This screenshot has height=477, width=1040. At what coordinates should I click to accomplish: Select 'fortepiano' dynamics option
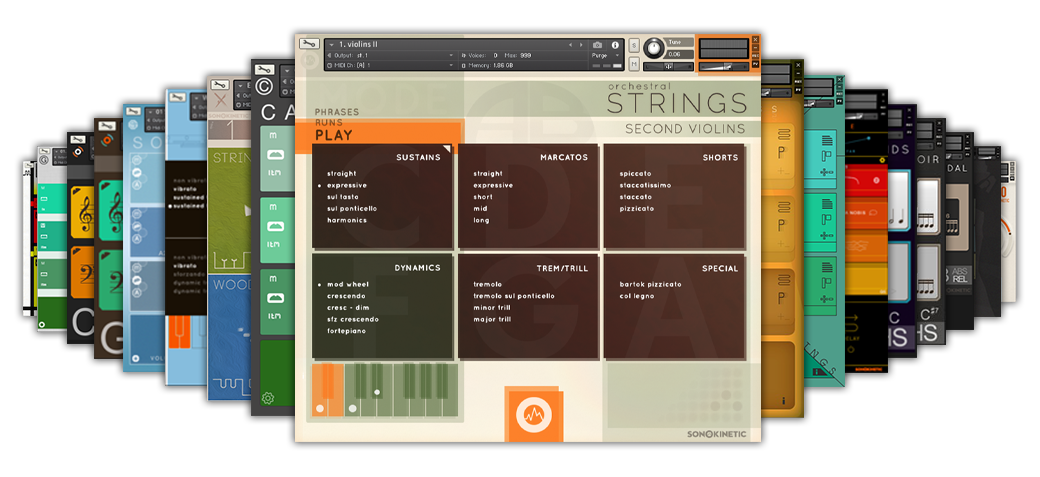point(346,331)
